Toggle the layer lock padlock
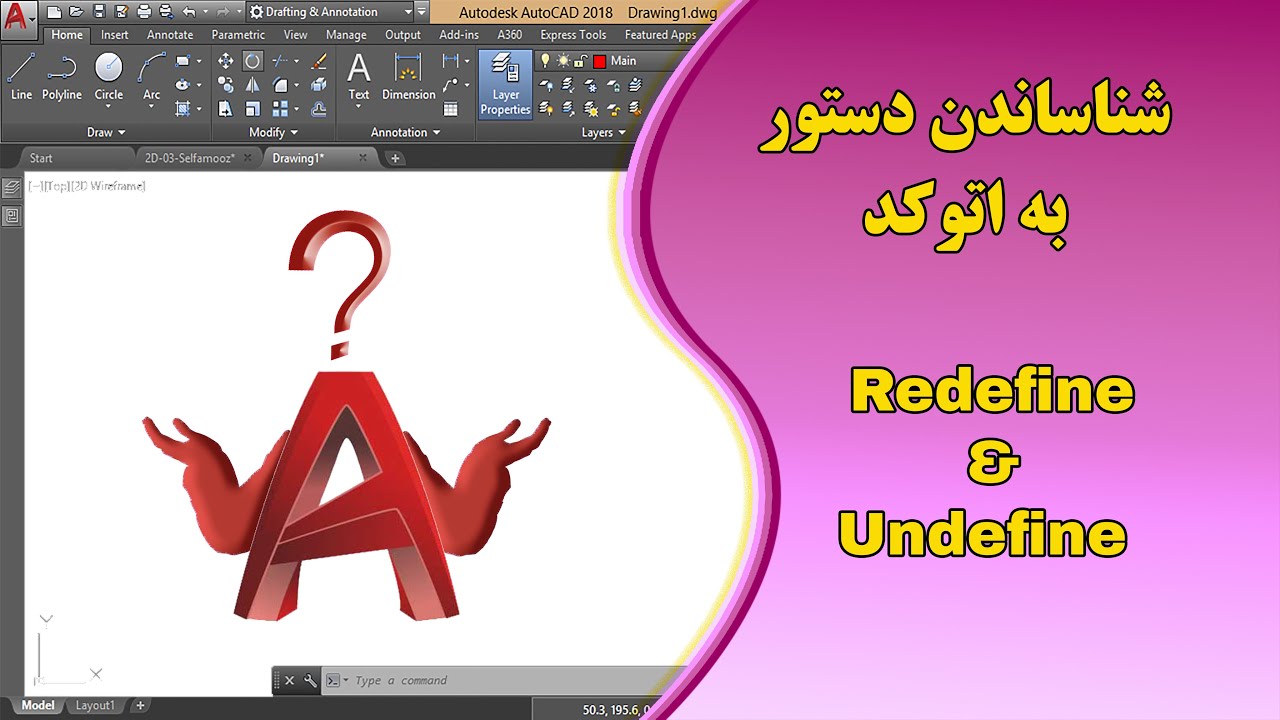The height and width of the screenshot is (720, 1280). click(x=579, y=61)
